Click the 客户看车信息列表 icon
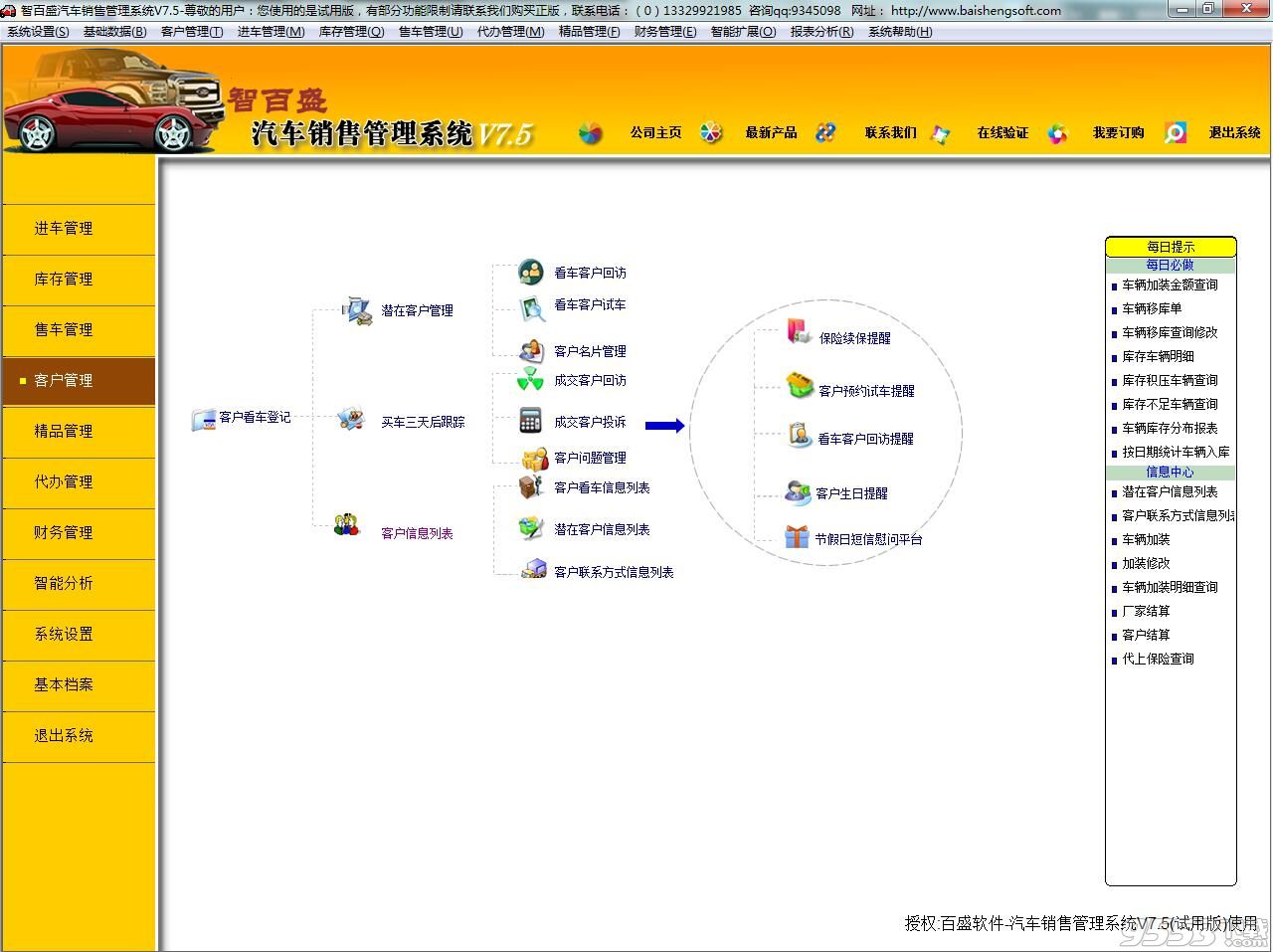This screenshot has height=952, width=1273. click(x=531, y=486)
